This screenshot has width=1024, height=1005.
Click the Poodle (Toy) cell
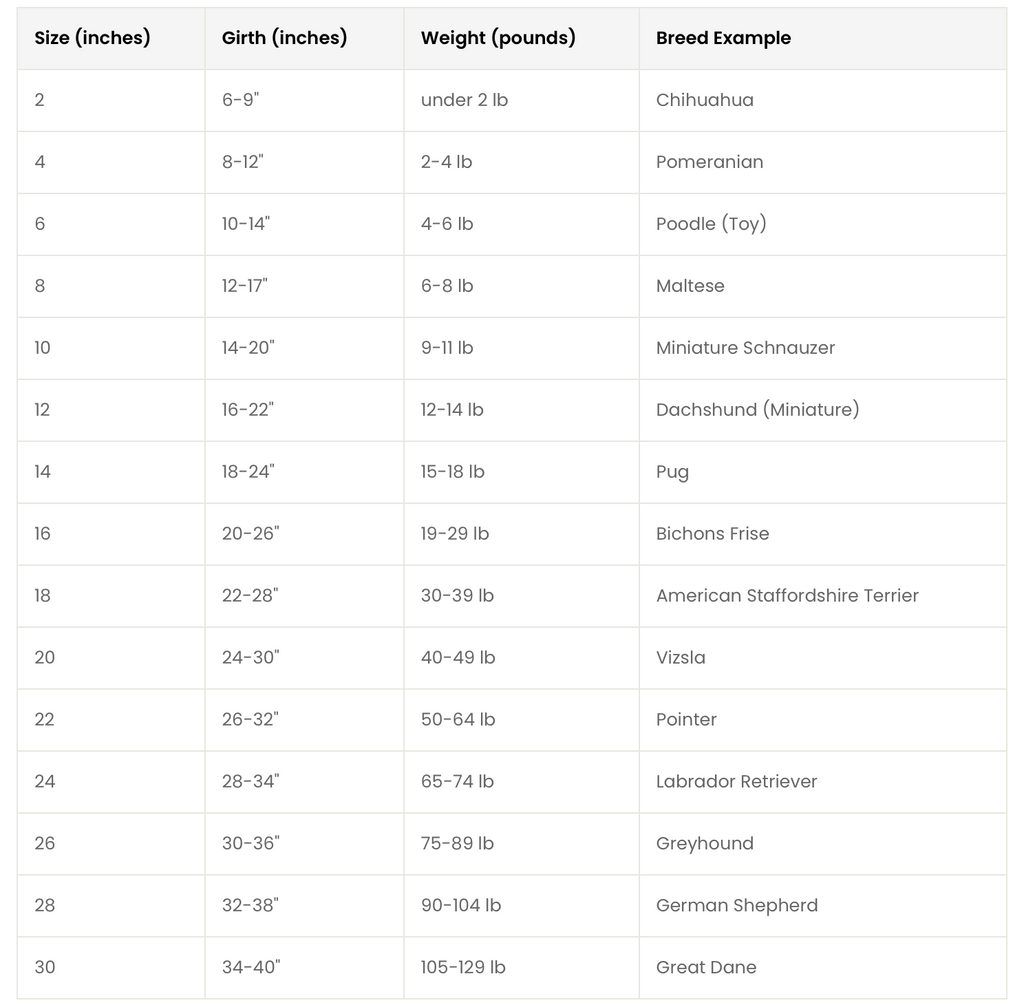822,225
